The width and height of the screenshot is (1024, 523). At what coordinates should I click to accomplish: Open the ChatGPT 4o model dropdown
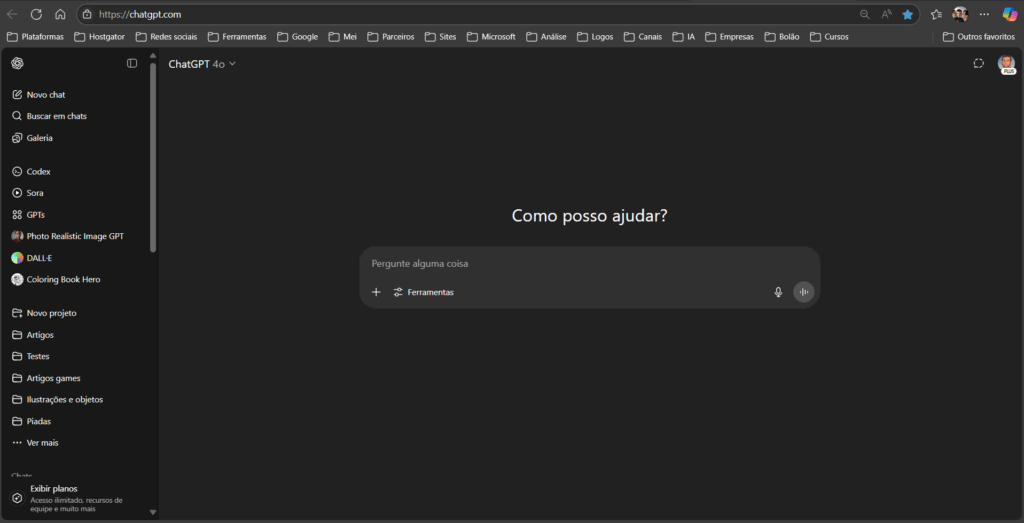(202, 64)
